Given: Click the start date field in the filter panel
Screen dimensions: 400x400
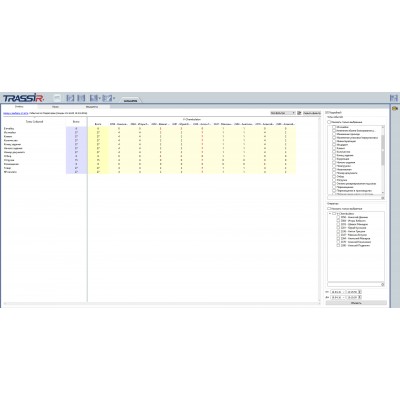Looking at the screenshot, I should pos(338,292).
